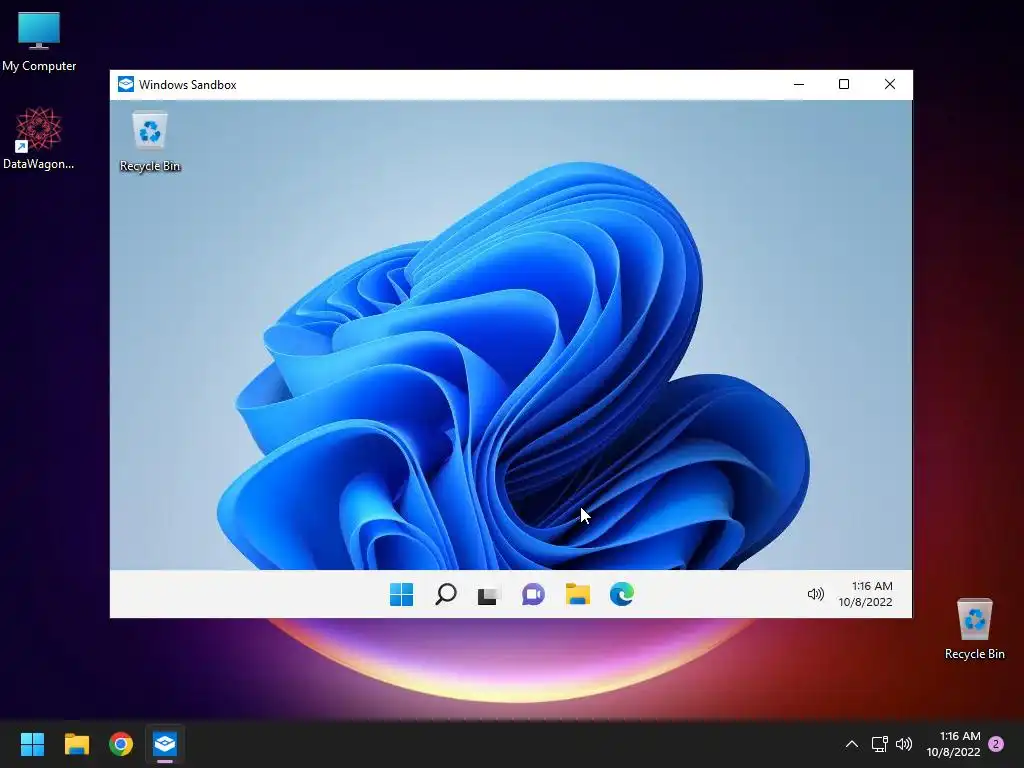Maximize the Windows Sandbox window
The height and width of the screenshot is (768, 1024).
coord(844,84)
